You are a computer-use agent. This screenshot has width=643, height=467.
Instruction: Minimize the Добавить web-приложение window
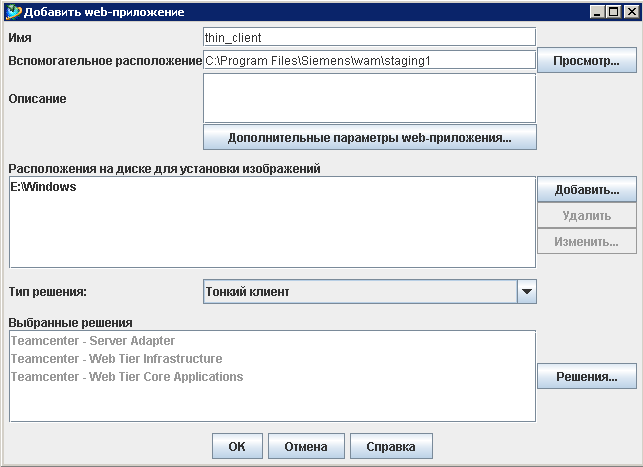pyautogui.click(x=597, y=12)
